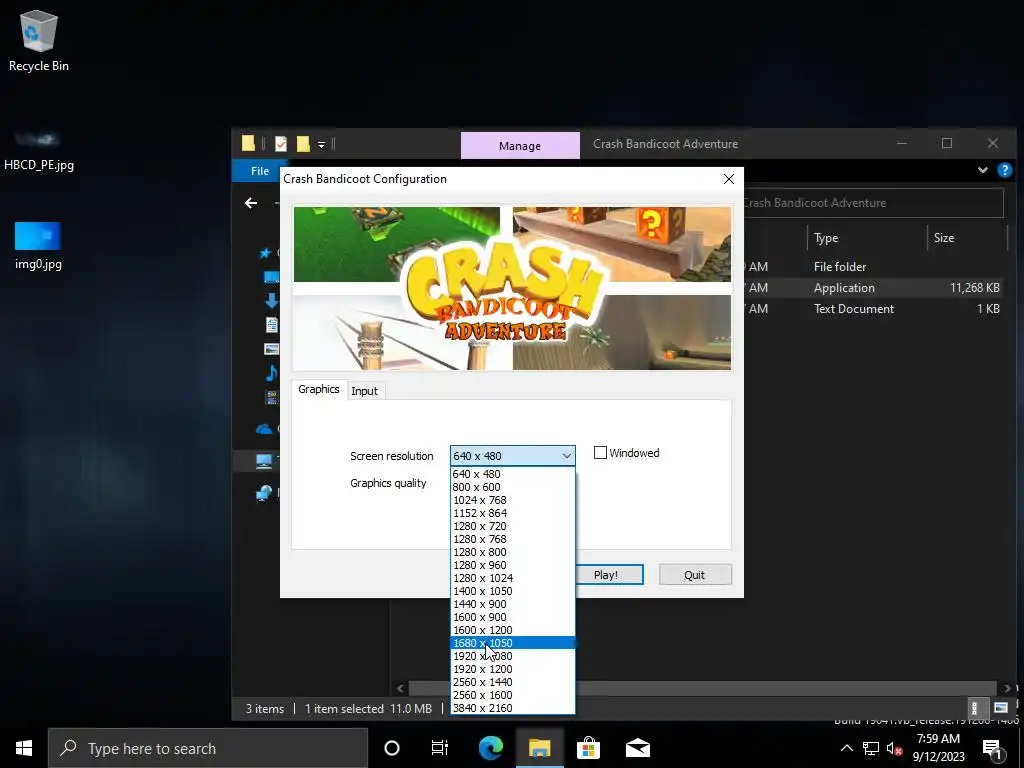1024x768 pixels.
Task: Close the Crash Bandicoot Configuration dialog
Action: coord(729,179)
